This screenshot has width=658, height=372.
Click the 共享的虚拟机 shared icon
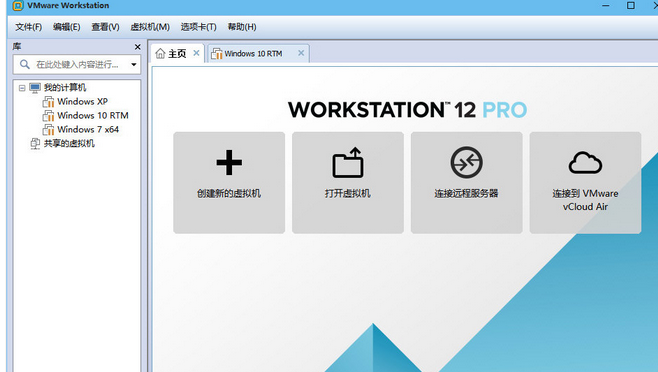tap(35, 144)
